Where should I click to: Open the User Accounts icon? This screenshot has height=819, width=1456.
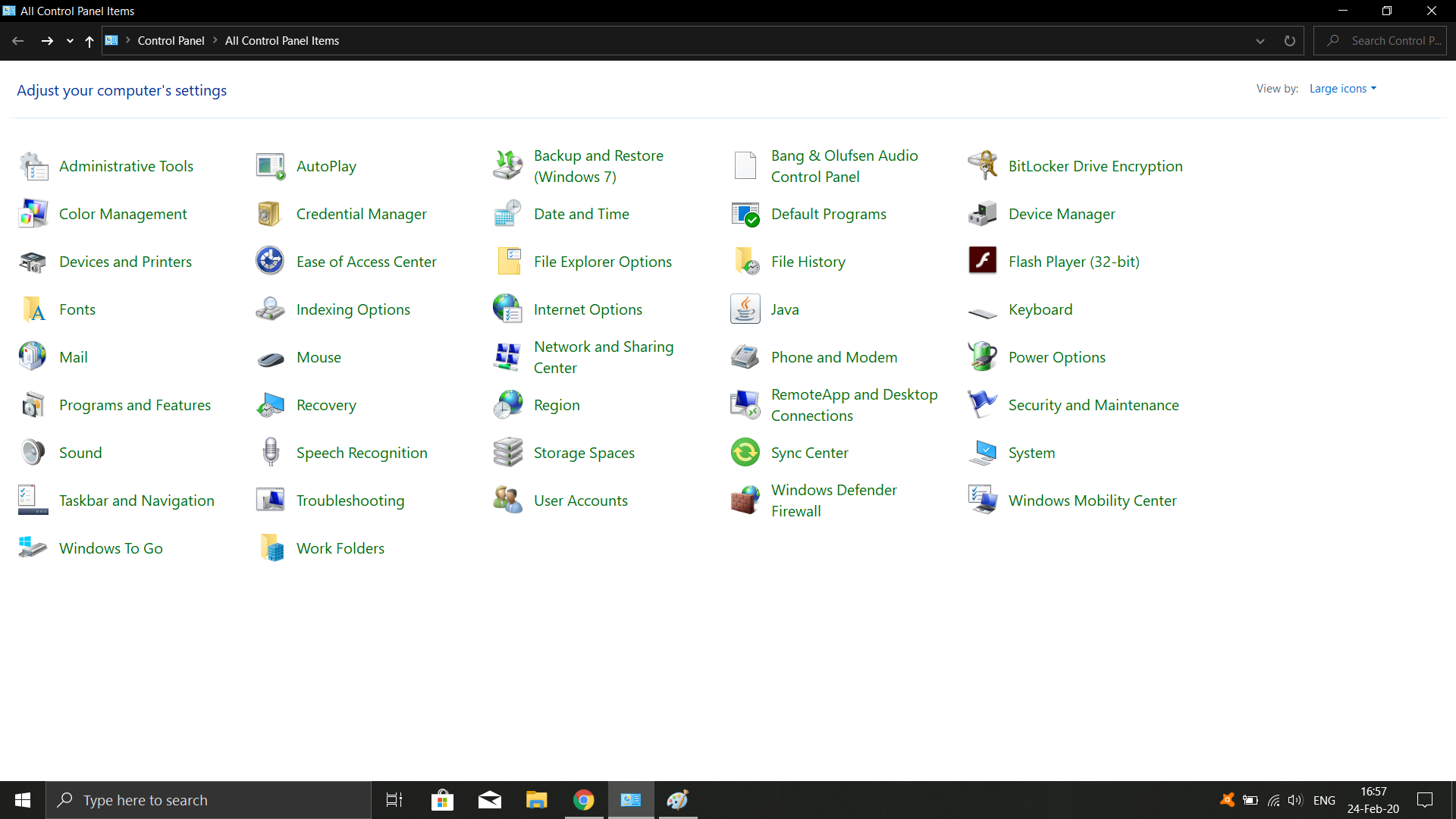point(508,500)
